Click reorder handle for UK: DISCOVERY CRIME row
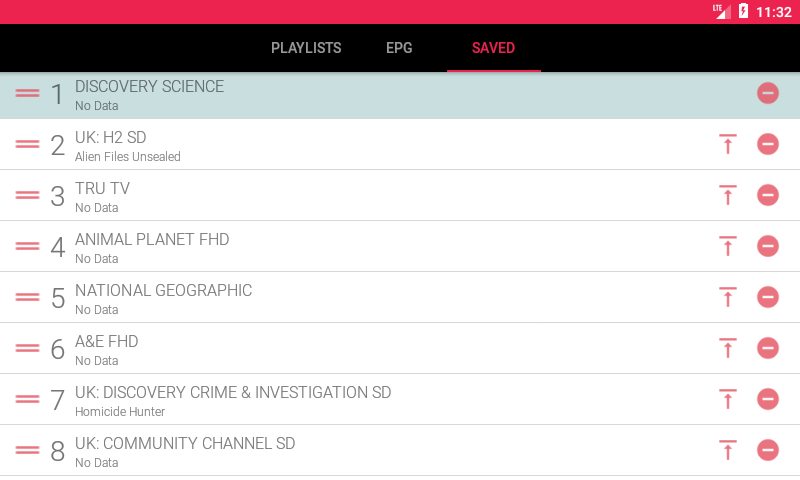Image resolution: width=800 pixels, height=480 pixels. tap(28, 399)
